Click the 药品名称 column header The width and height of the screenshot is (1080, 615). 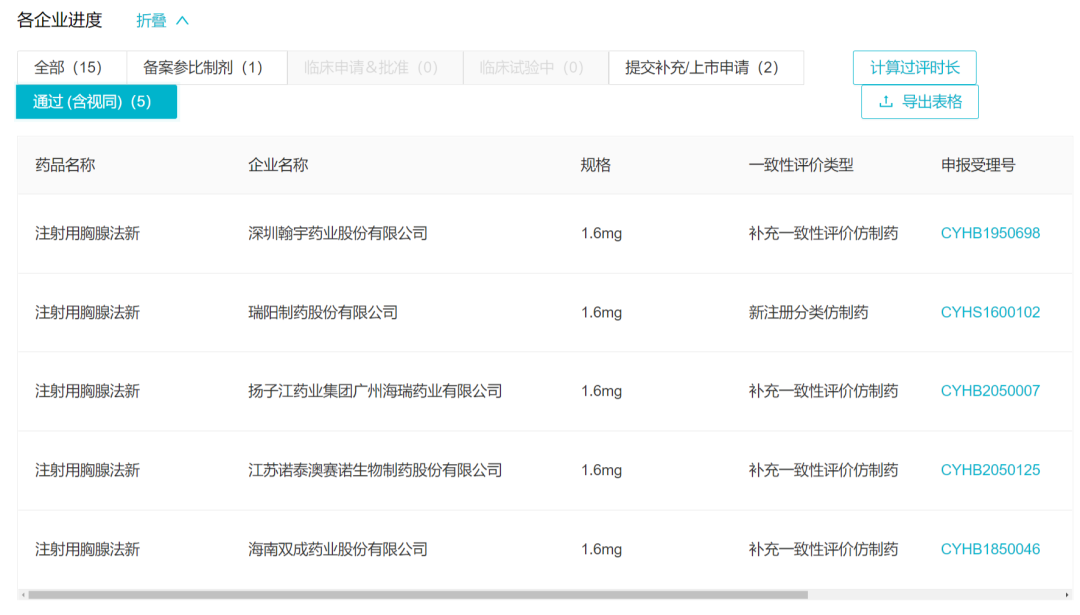click(65, 165)
